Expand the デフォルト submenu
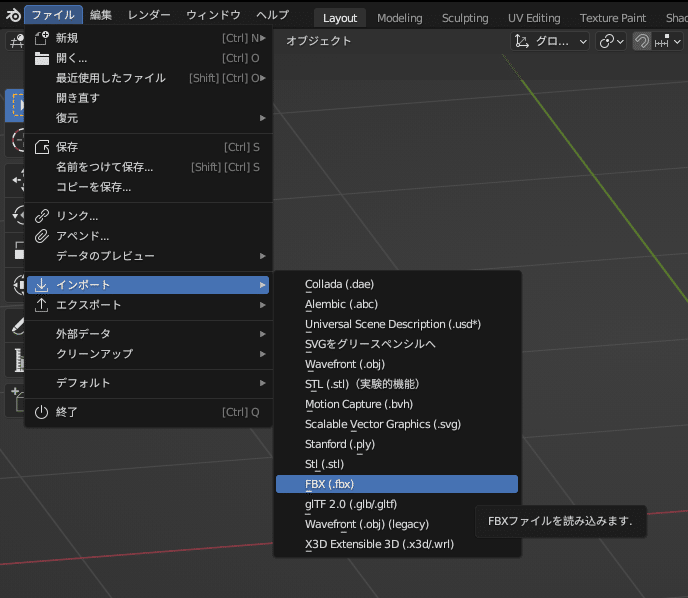 coord(149,383)
